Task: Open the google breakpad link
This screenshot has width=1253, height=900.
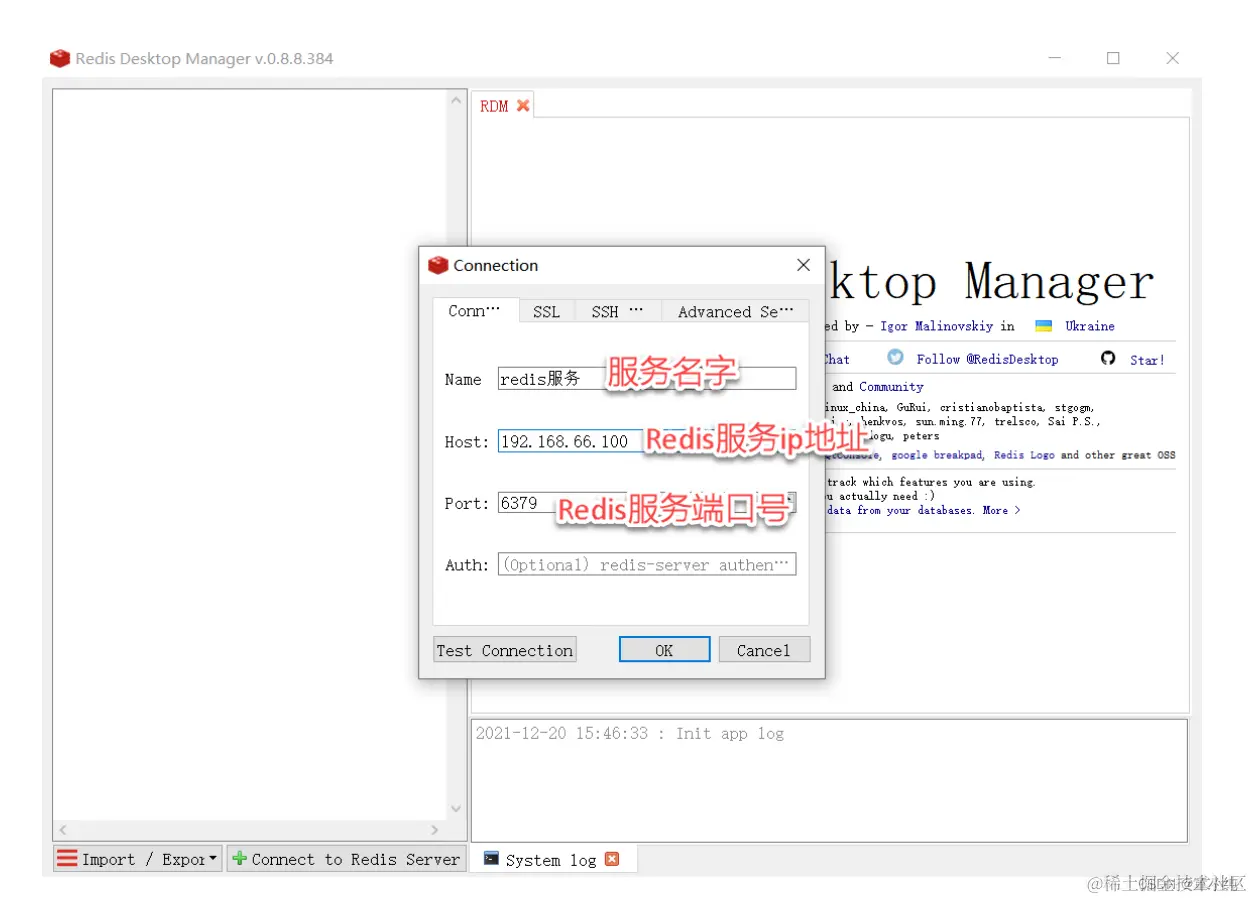Action: (938, 455)
